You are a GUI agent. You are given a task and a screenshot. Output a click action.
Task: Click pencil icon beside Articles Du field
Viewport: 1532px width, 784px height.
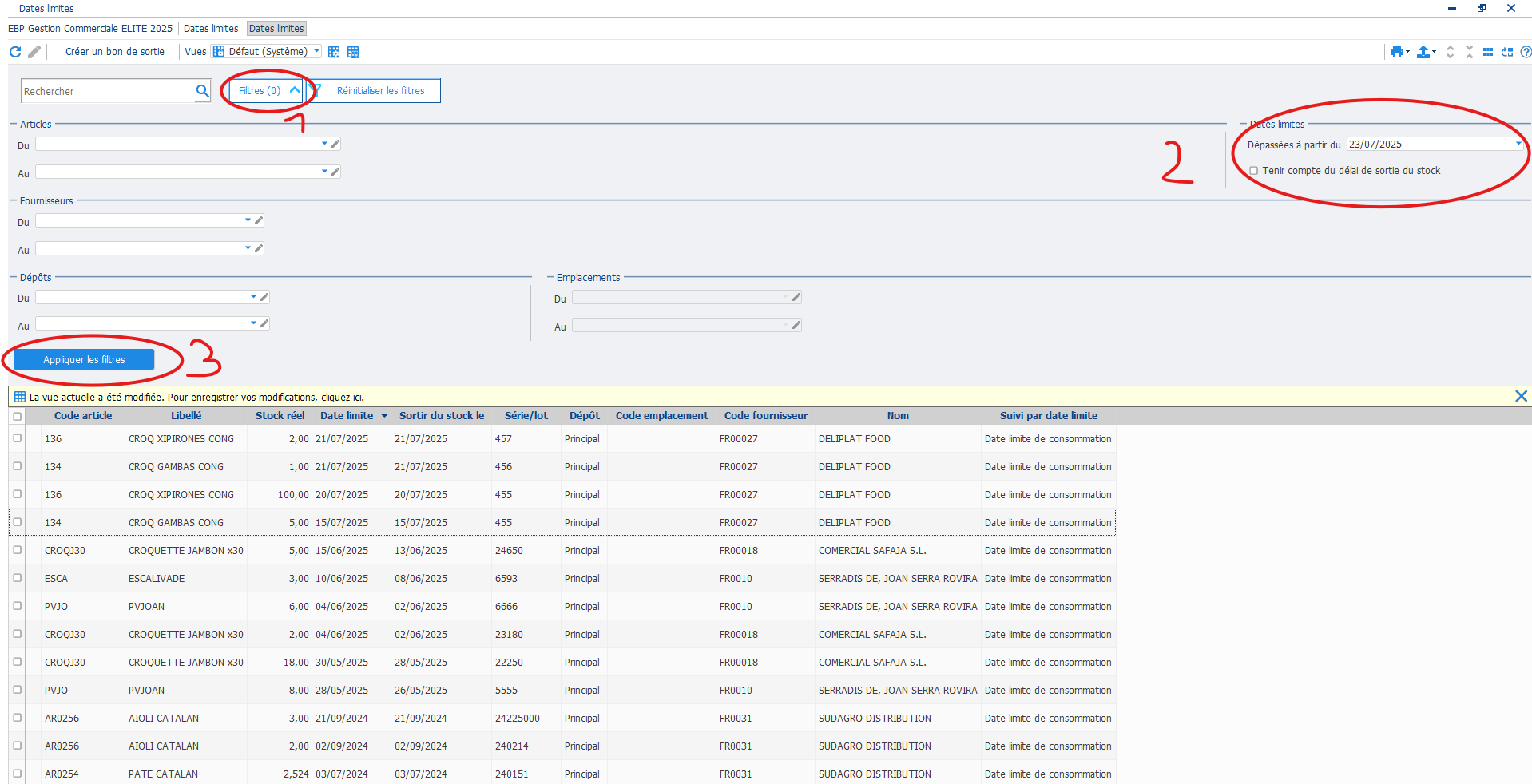(335, 145)
